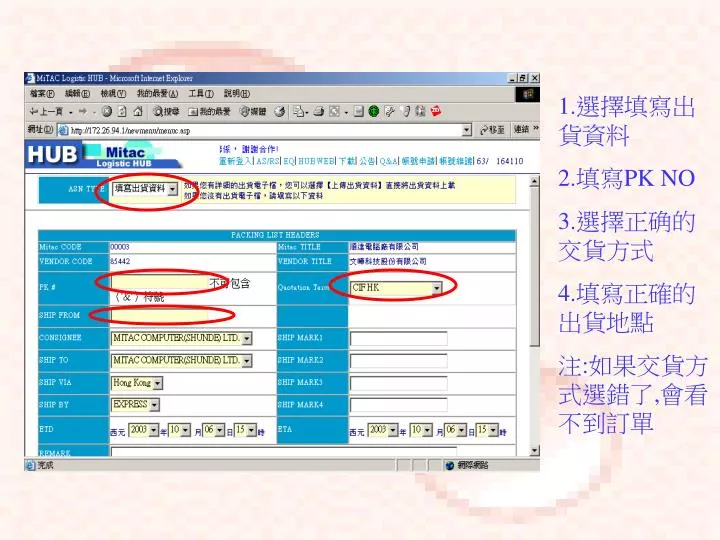Click the SHIP MARK3 input field

[399, 383]
